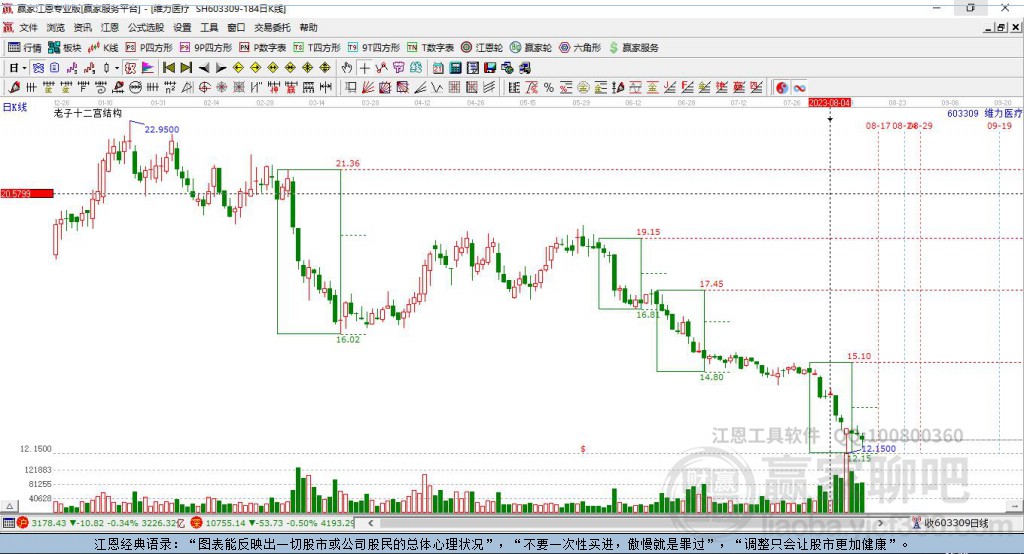Jump to last bar icon
This screenshot has height=554, width=1024.
click(x=186, y=67)
